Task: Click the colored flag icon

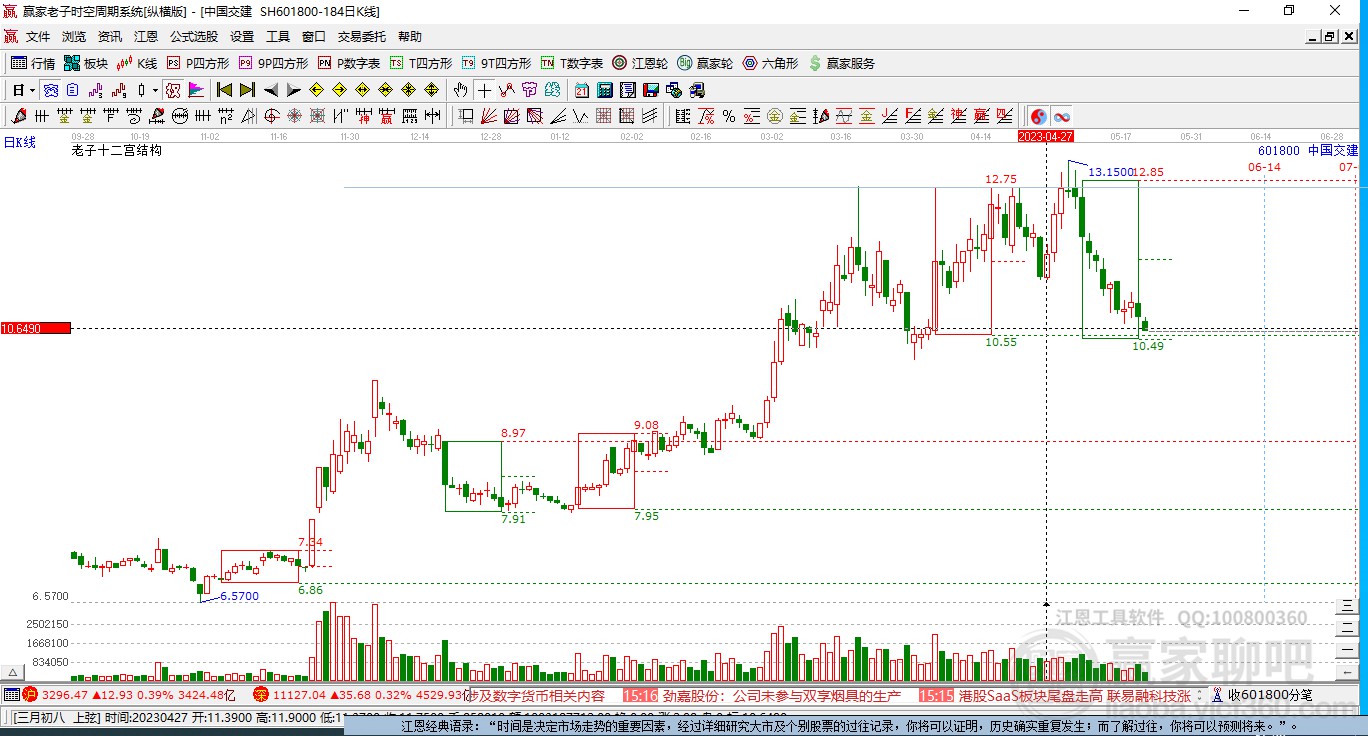Action: 196,90
